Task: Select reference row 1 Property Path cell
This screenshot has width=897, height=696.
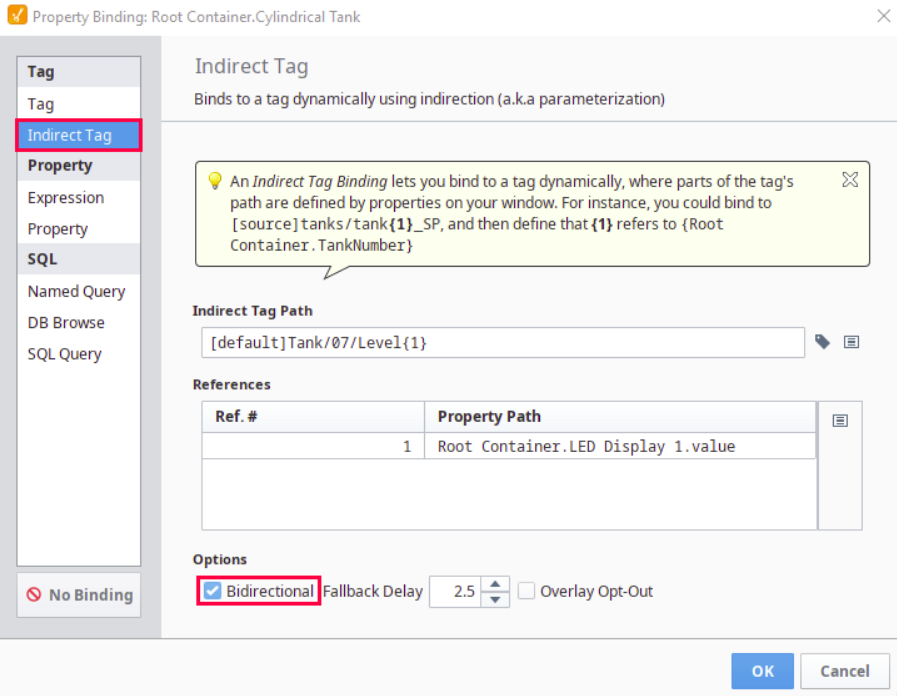Action: point(620,447)
